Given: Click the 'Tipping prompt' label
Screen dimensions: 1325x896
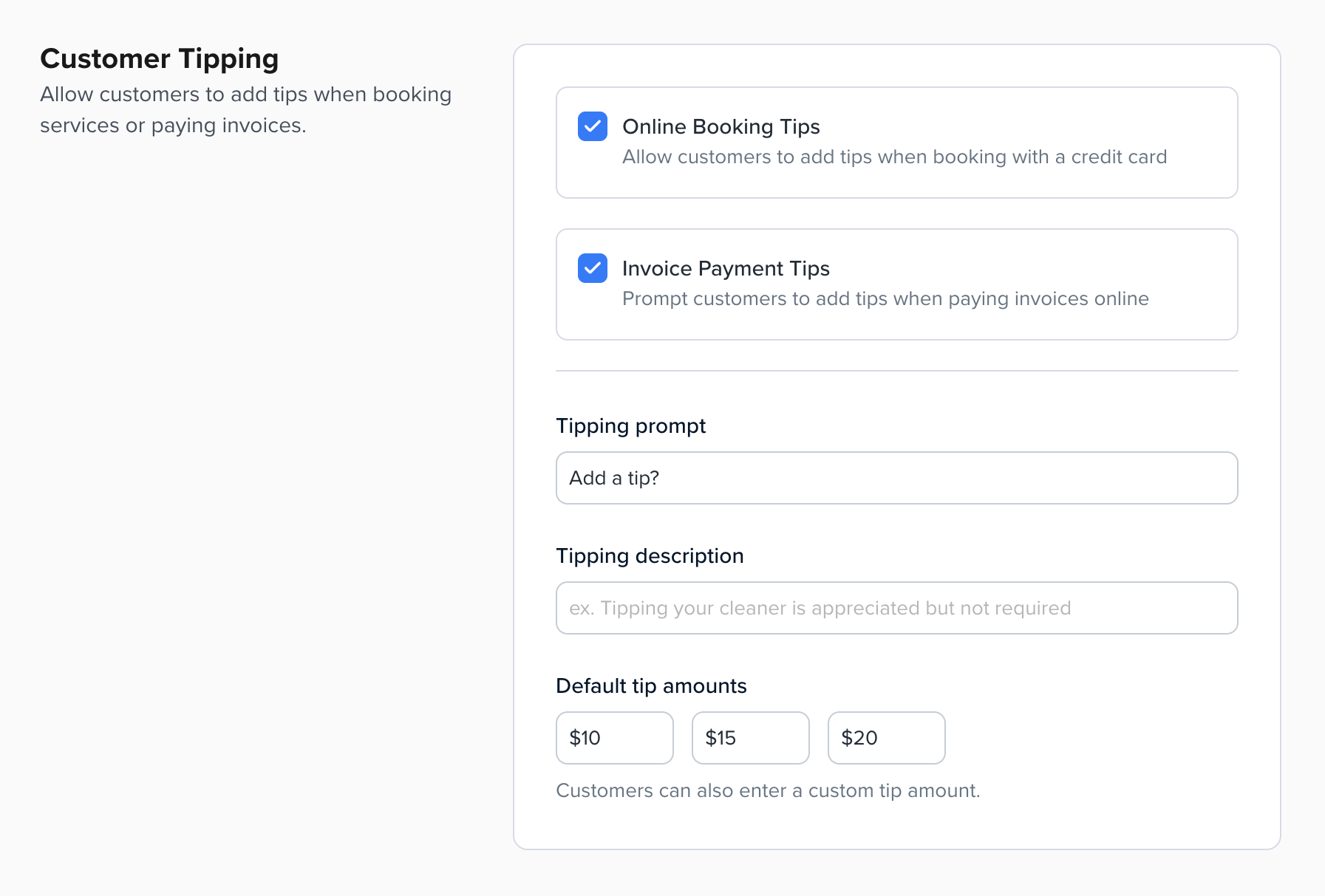Looking at the screenshot, I should click(630, 425).
